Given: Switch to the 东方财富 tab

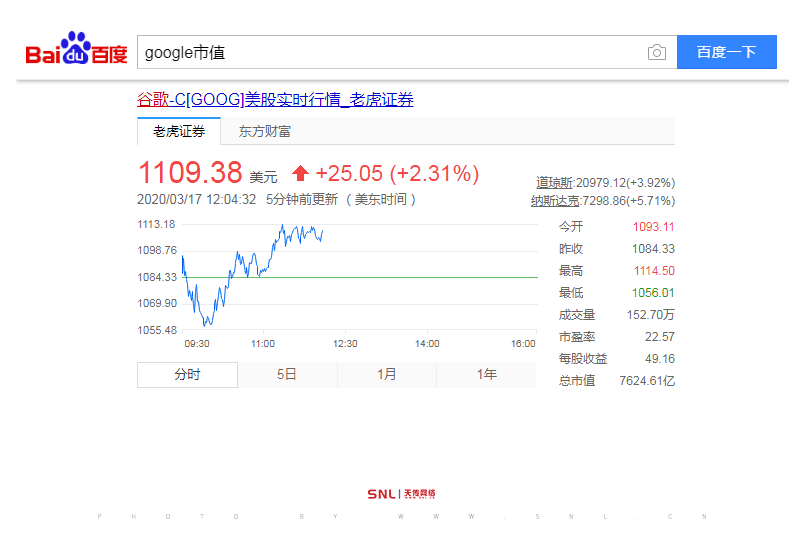Looking at the screenshot, I should [264, 131].
